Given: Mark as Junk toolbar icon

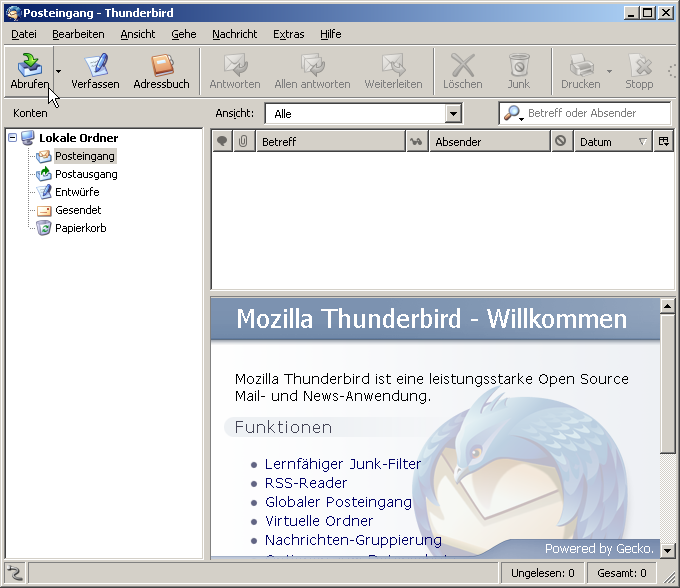Looking at the screenshot, I should point(519,65).
